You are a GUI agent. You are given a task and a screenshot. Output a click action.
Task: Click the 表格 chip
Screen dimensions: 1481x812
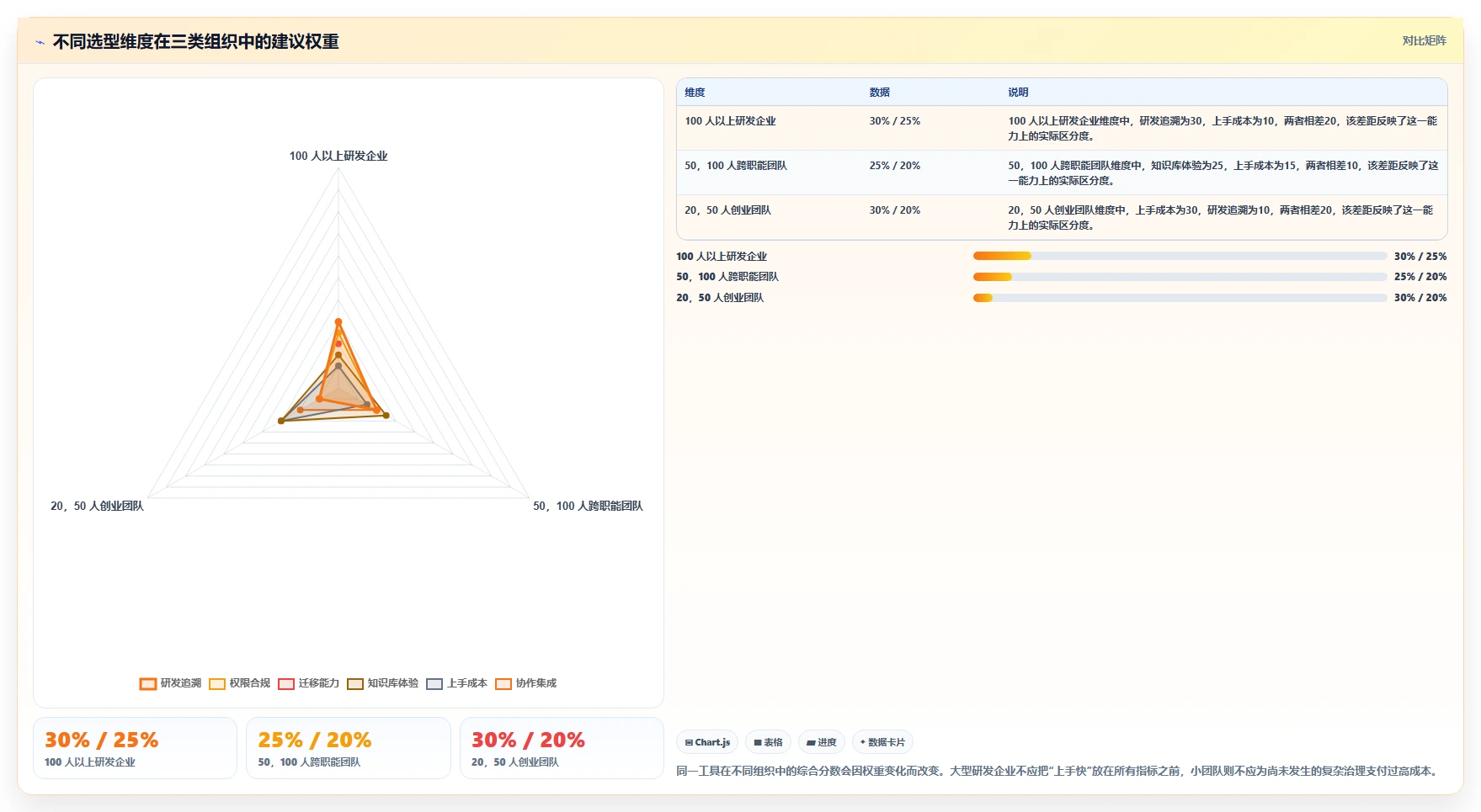click(768, 742)
